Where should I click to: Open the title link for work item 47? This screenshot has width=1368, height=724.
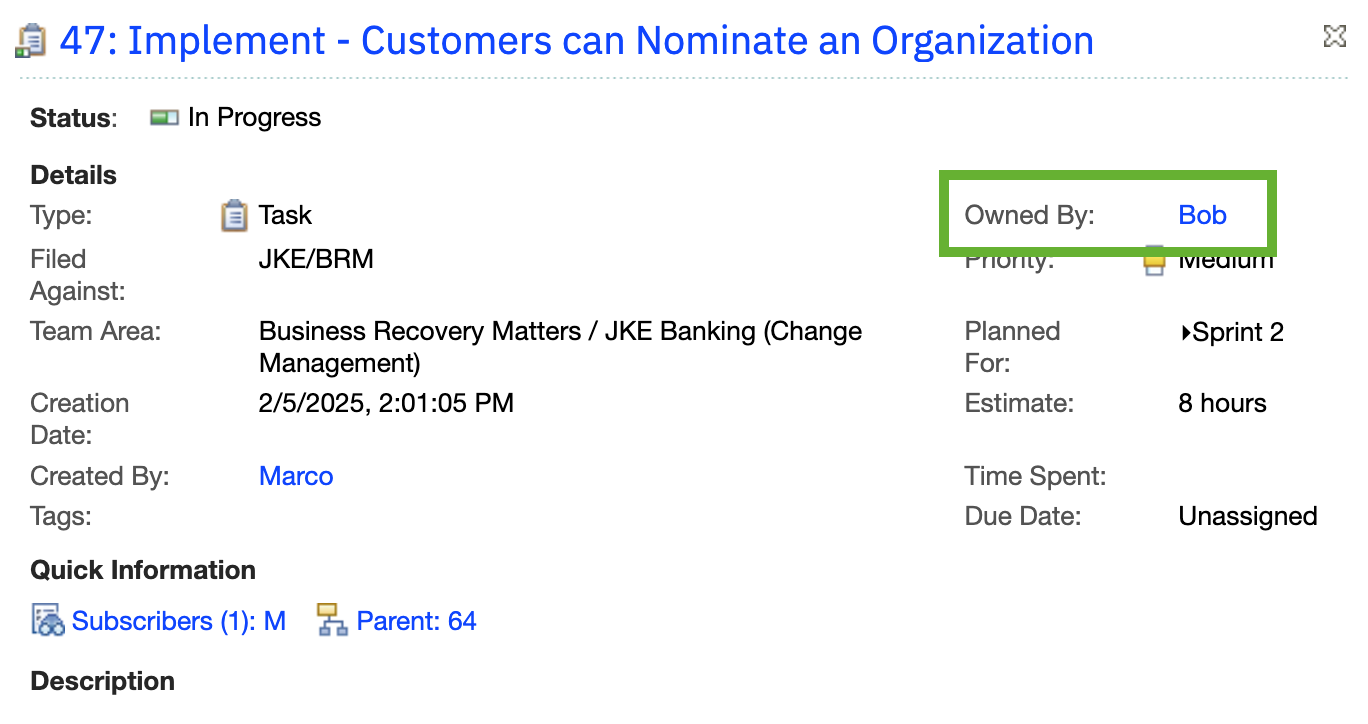click(x=576, y=41)
